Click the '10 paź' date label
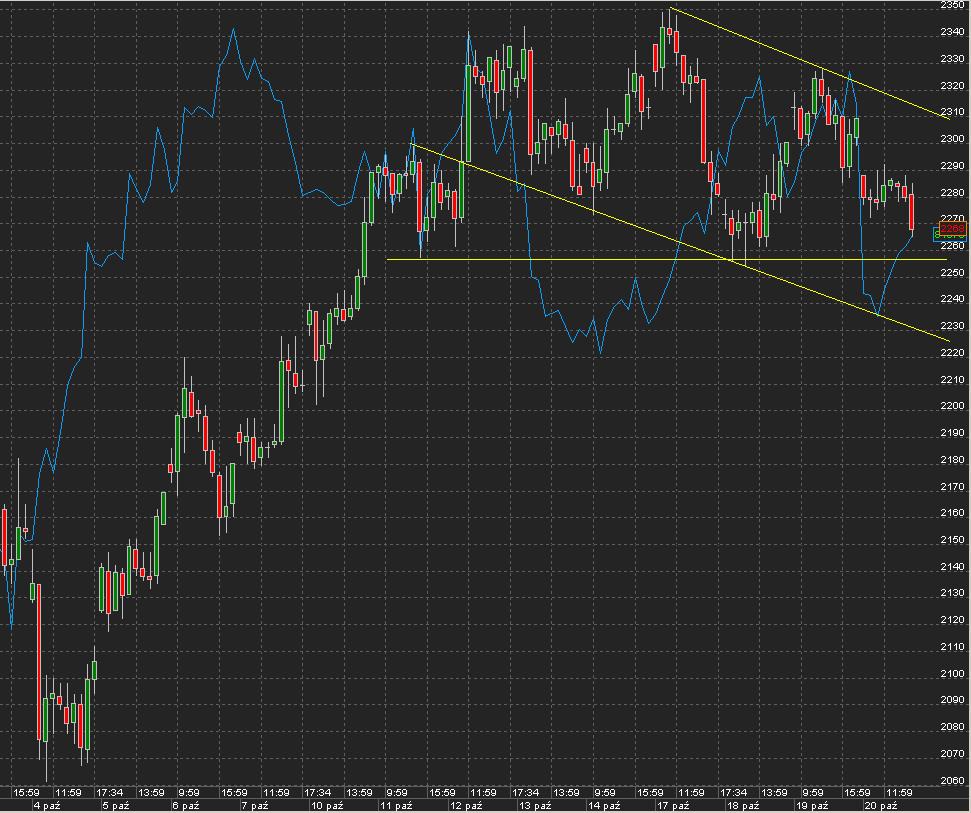This screenshot has width=971, height=813. pyautogui.click(x=327, y=806)
